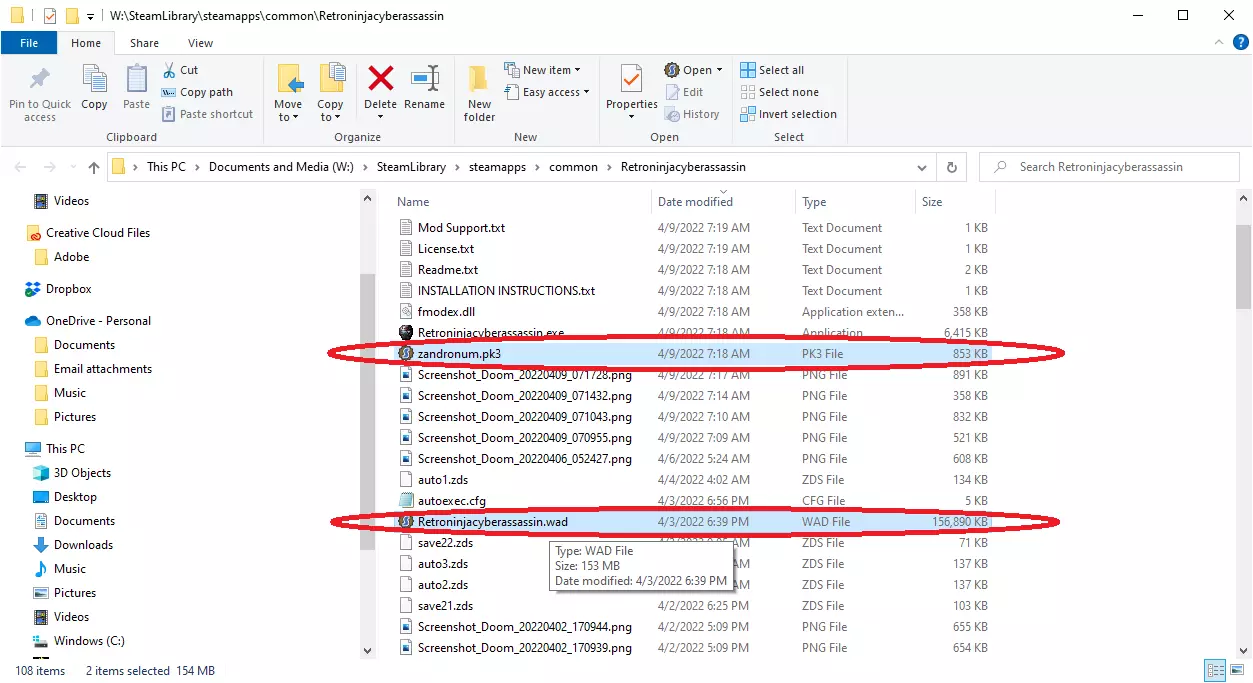Click Invert selection in ribbon
1253x683 pixels.
click(x=788, y=114)
